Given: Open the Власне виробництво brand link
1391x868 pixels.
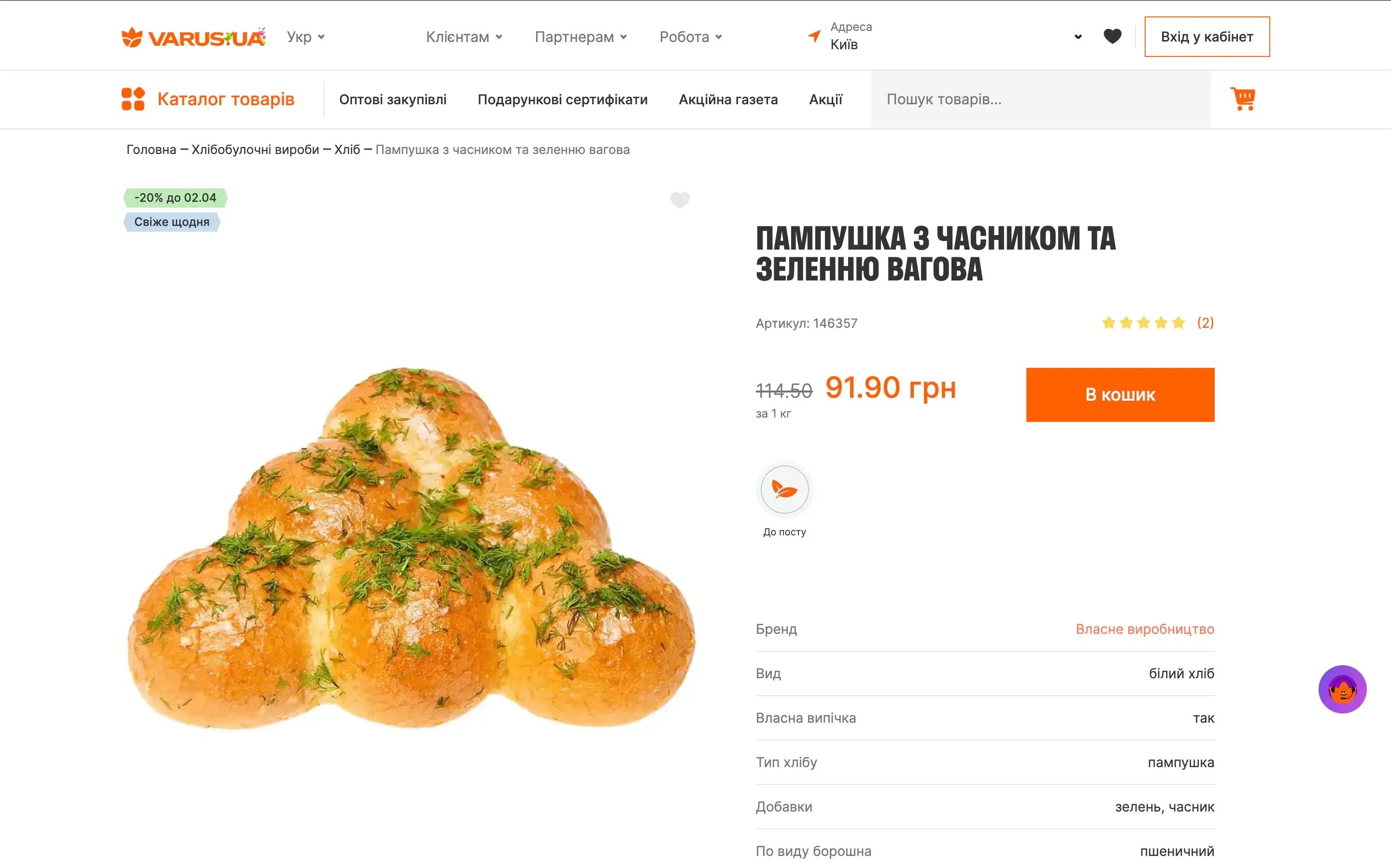Looking at the screenshot, I should (x=1144, y=629).
